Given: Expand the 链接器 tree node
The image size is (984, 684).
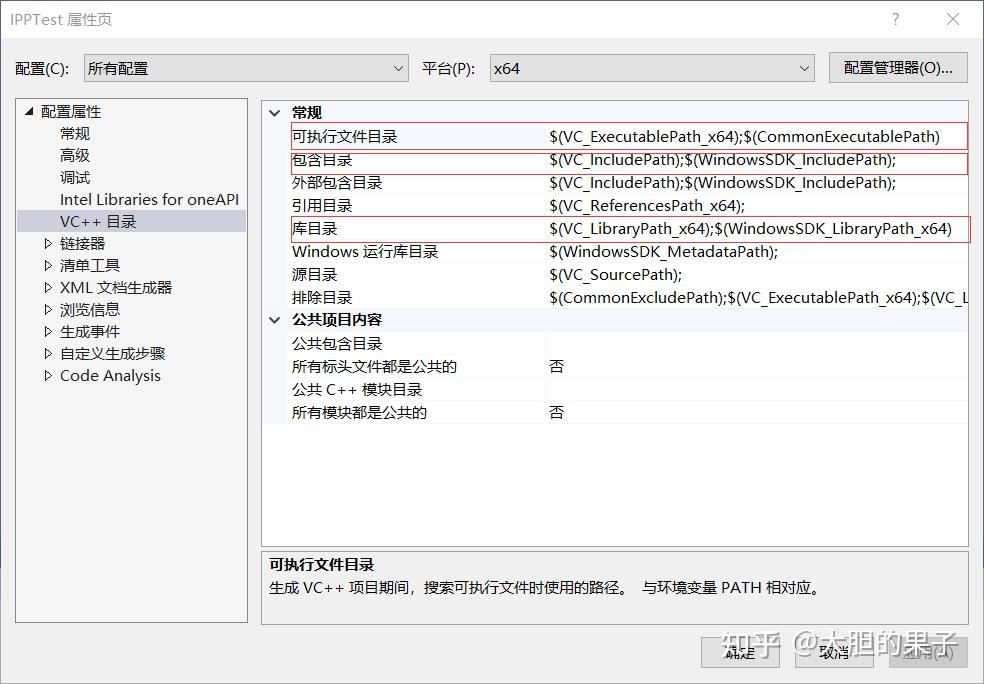Looking at the screenshot, I should point(46,243).
